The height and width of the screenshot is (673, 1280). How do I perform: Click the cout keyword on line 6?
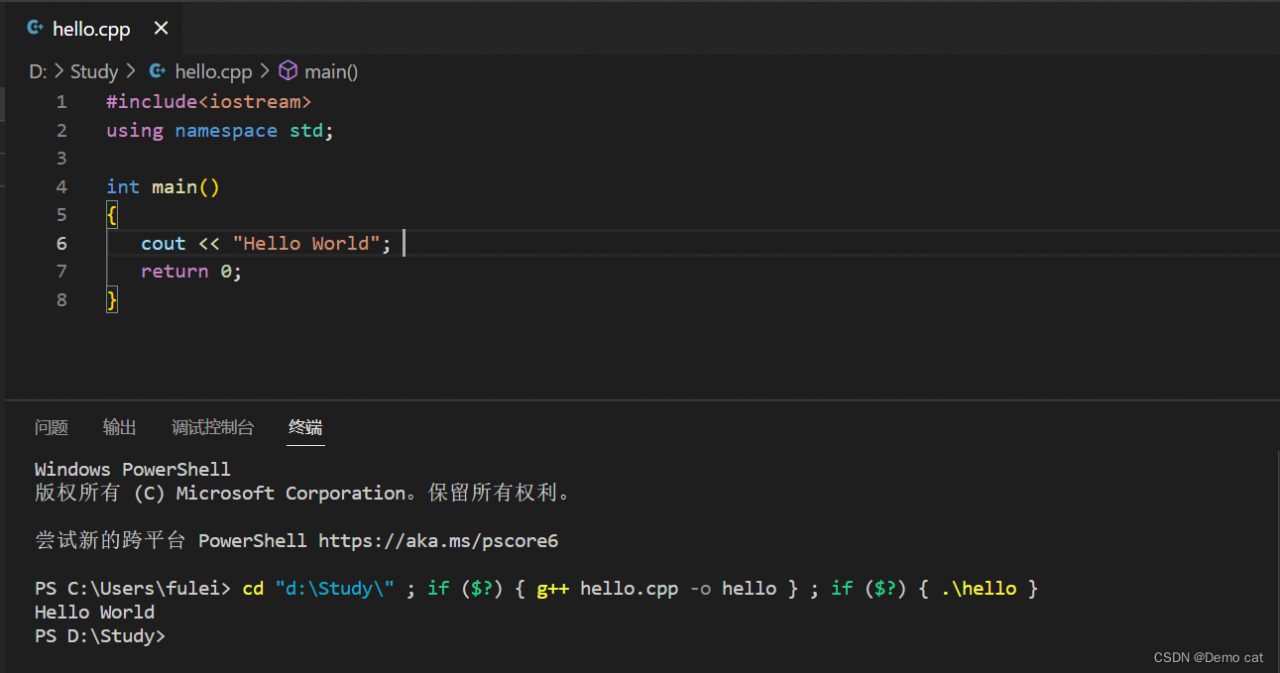pyautogui.click(x=163, y=243)
